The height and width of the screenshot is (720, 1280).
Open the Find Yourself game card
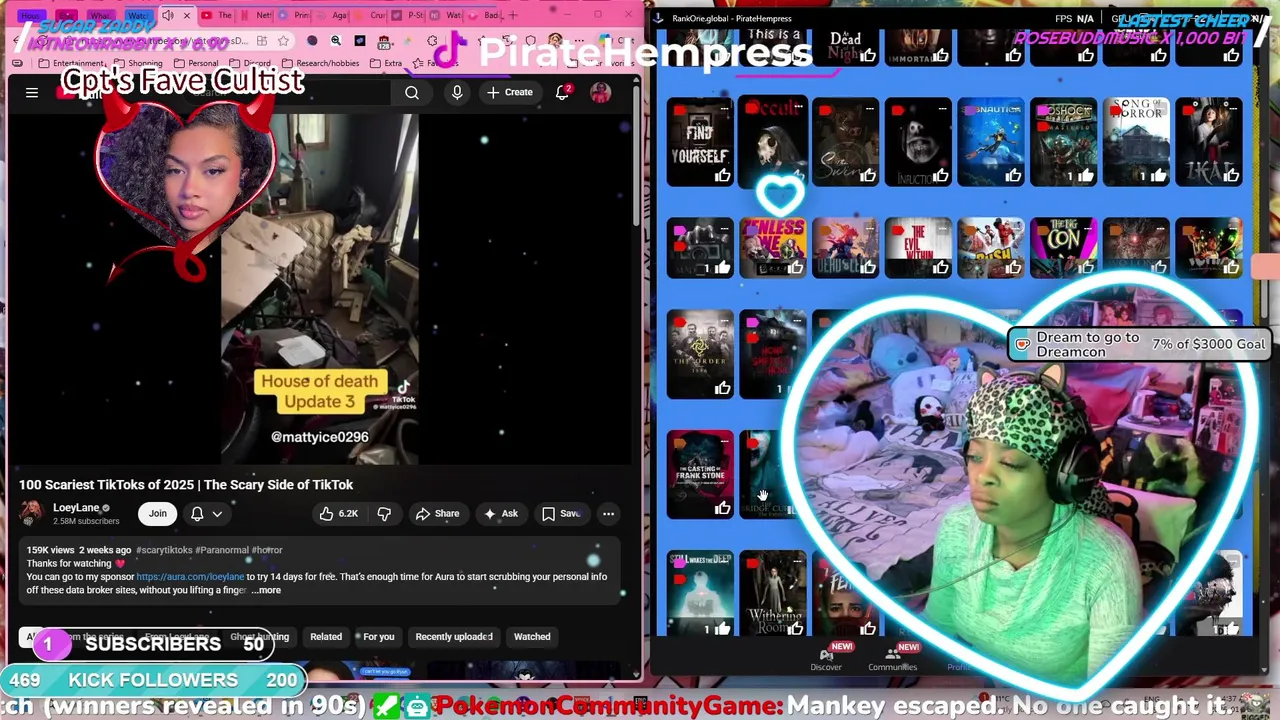pos(700,142)
